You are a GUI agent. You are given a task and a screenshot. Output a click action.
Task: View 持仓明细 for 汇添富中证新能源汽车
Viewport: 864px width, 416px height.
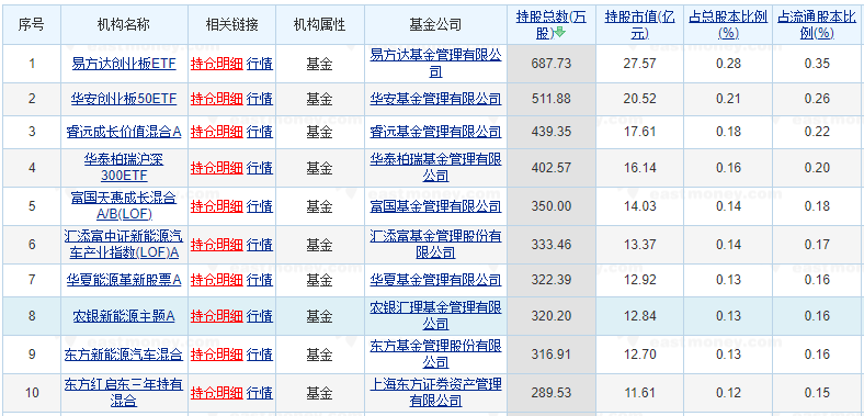217,245
